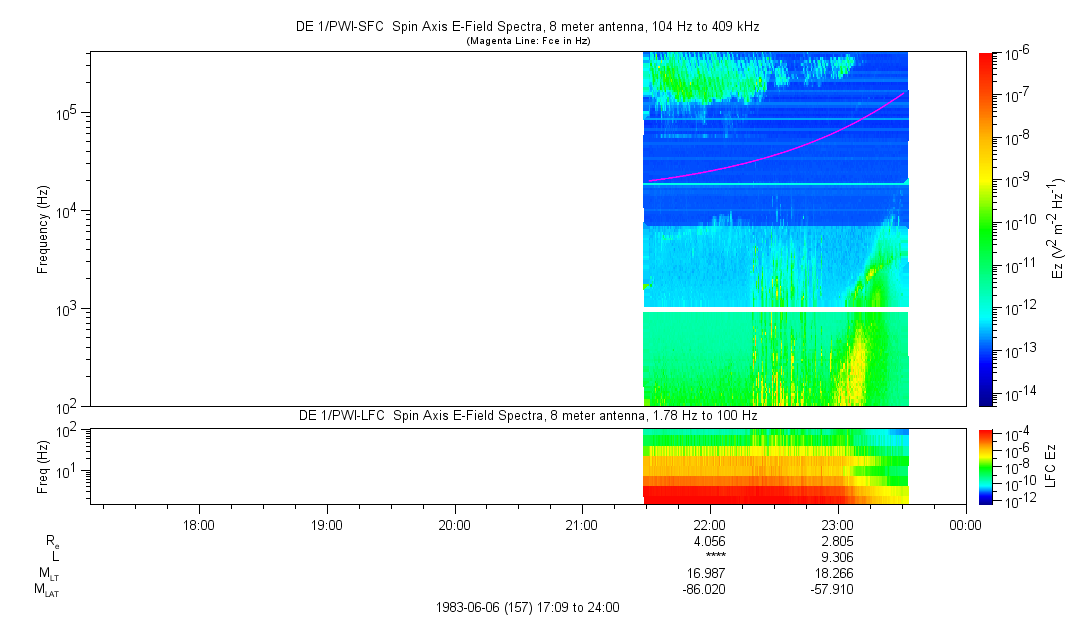Select the 22:00 time tick label
The image size is (1083, 620).
(x=709, y=524)
